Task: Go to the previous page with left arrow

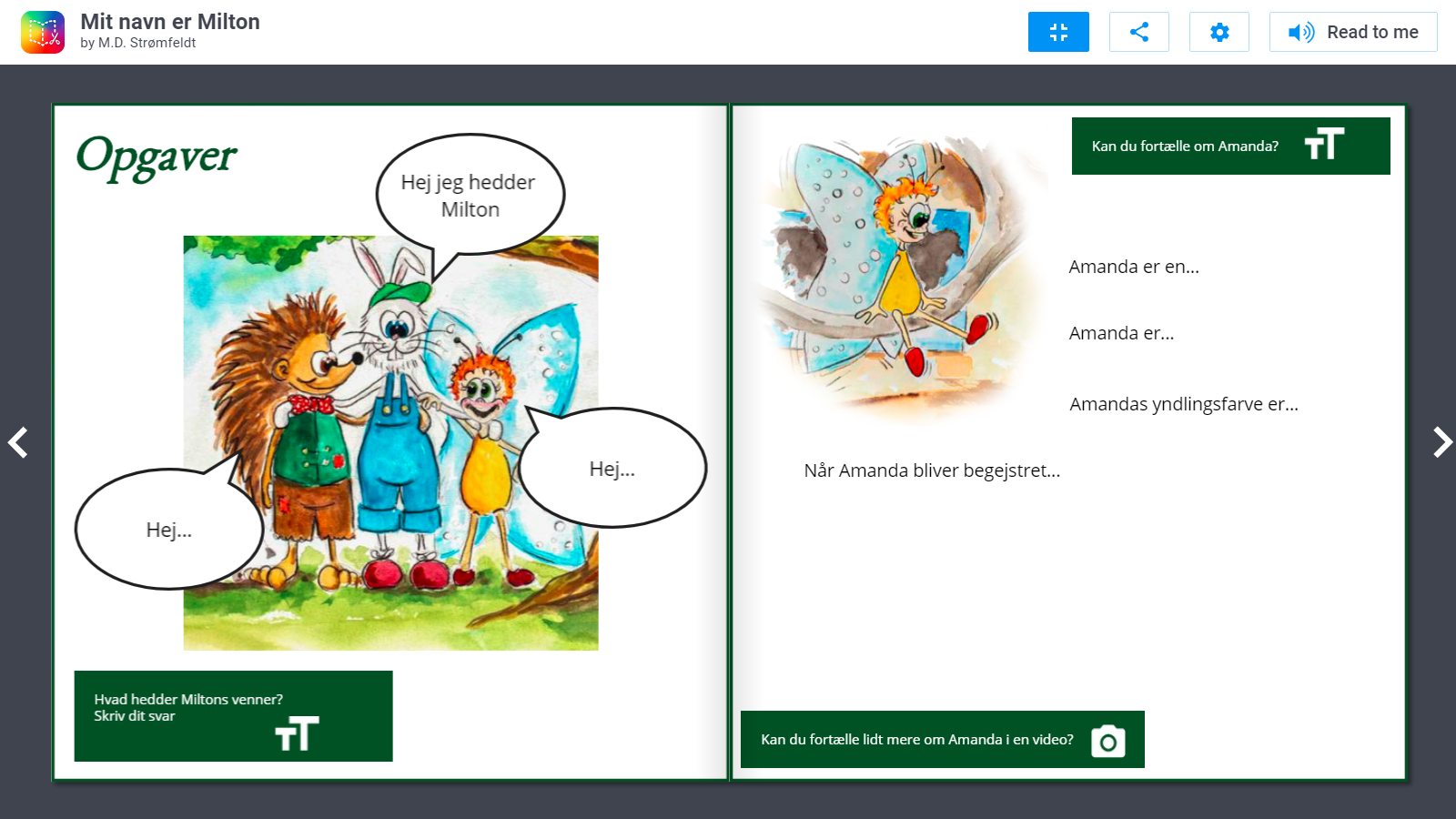Action: [x=18, y=442]
